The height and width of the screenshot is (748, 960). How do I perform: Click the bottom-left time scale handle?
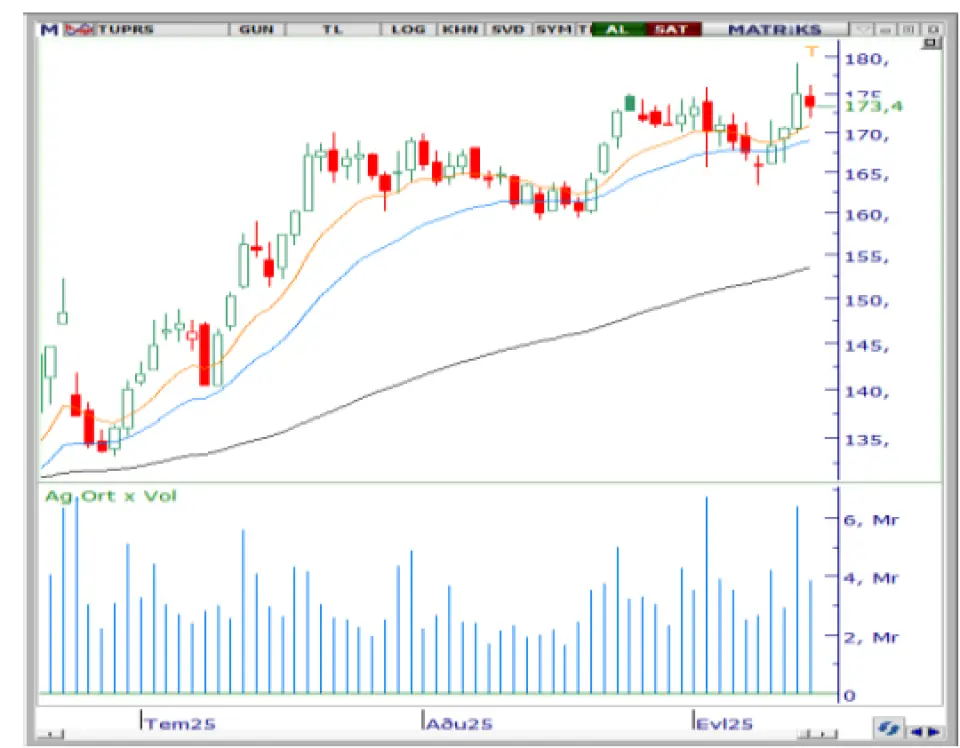52,734
